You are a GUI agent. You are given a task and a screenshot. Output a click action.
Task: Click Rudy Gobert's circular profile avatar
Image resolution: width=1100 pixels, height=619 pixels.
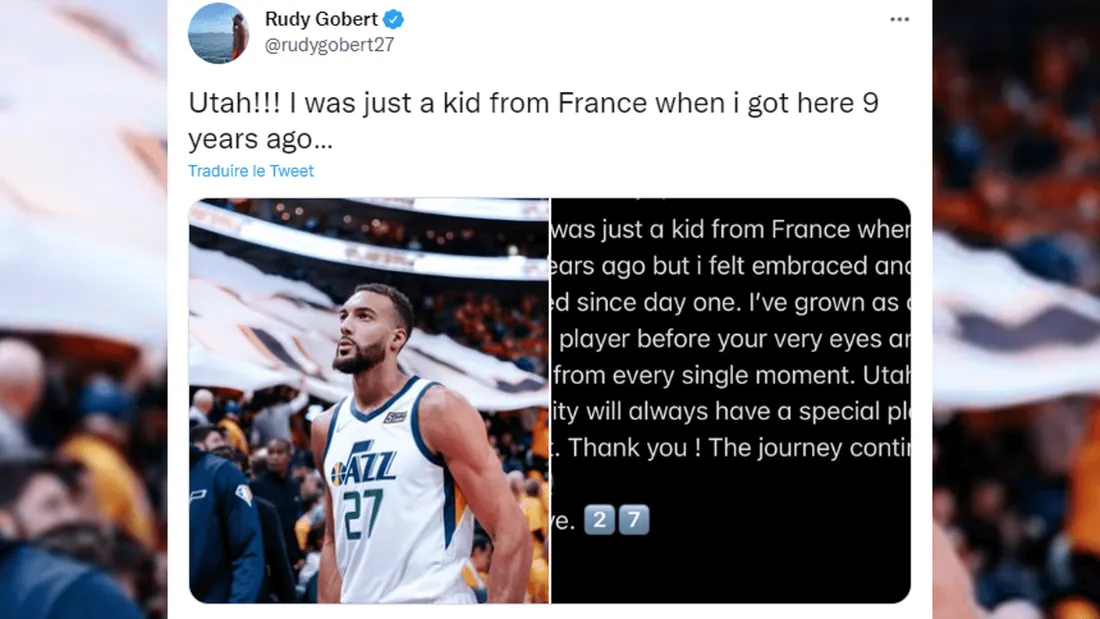(219, 35)
